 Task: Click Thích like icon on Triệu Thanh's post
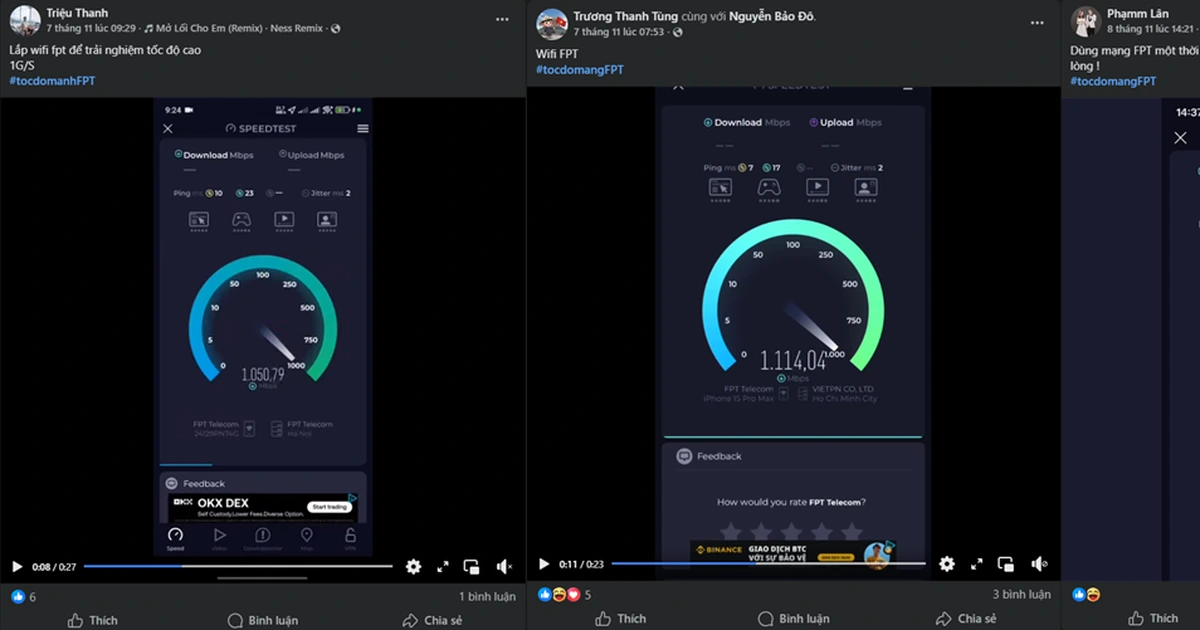pos(76,620)
